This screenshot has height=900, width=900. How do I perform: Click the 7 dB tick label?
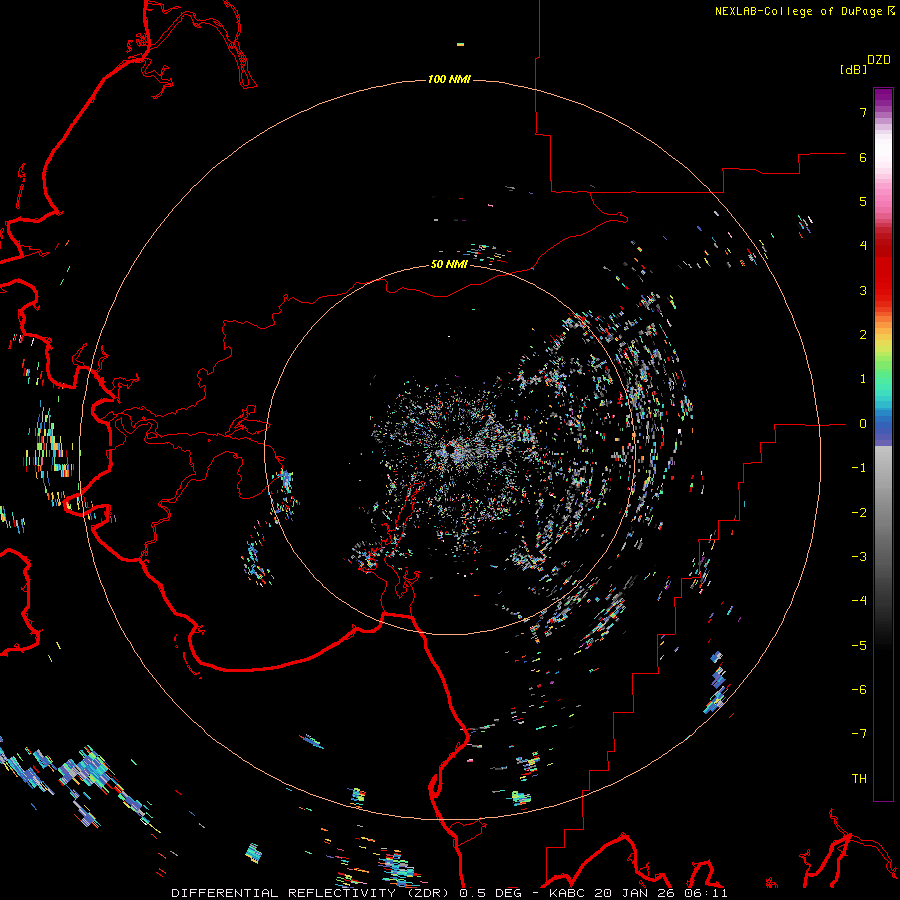(x=863, y=112)
